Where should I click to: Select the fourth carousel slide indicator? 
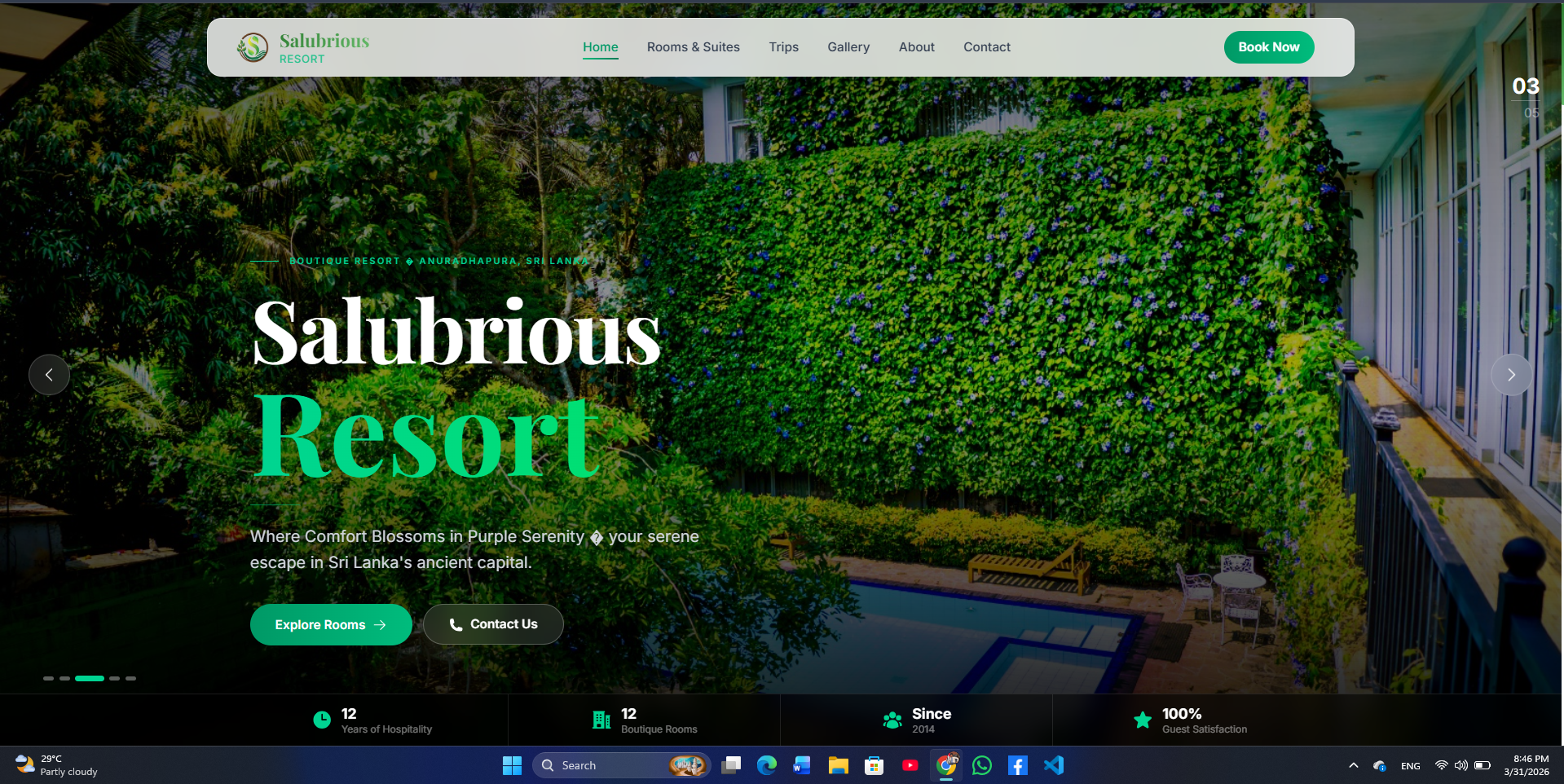coord(115,678)
